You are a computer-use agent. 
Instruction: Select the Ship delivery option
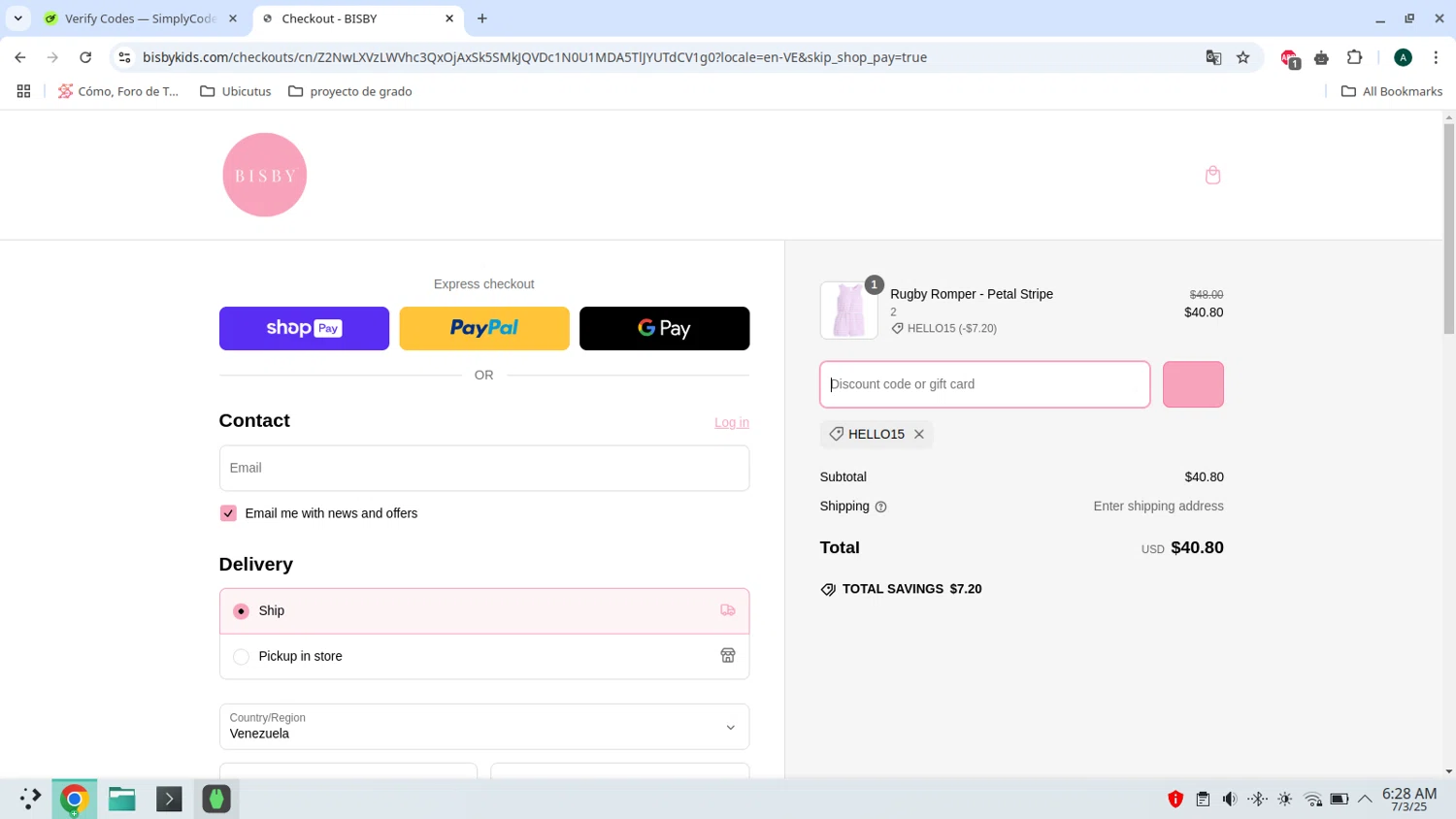pyautogui.click(x=484, y=611)
